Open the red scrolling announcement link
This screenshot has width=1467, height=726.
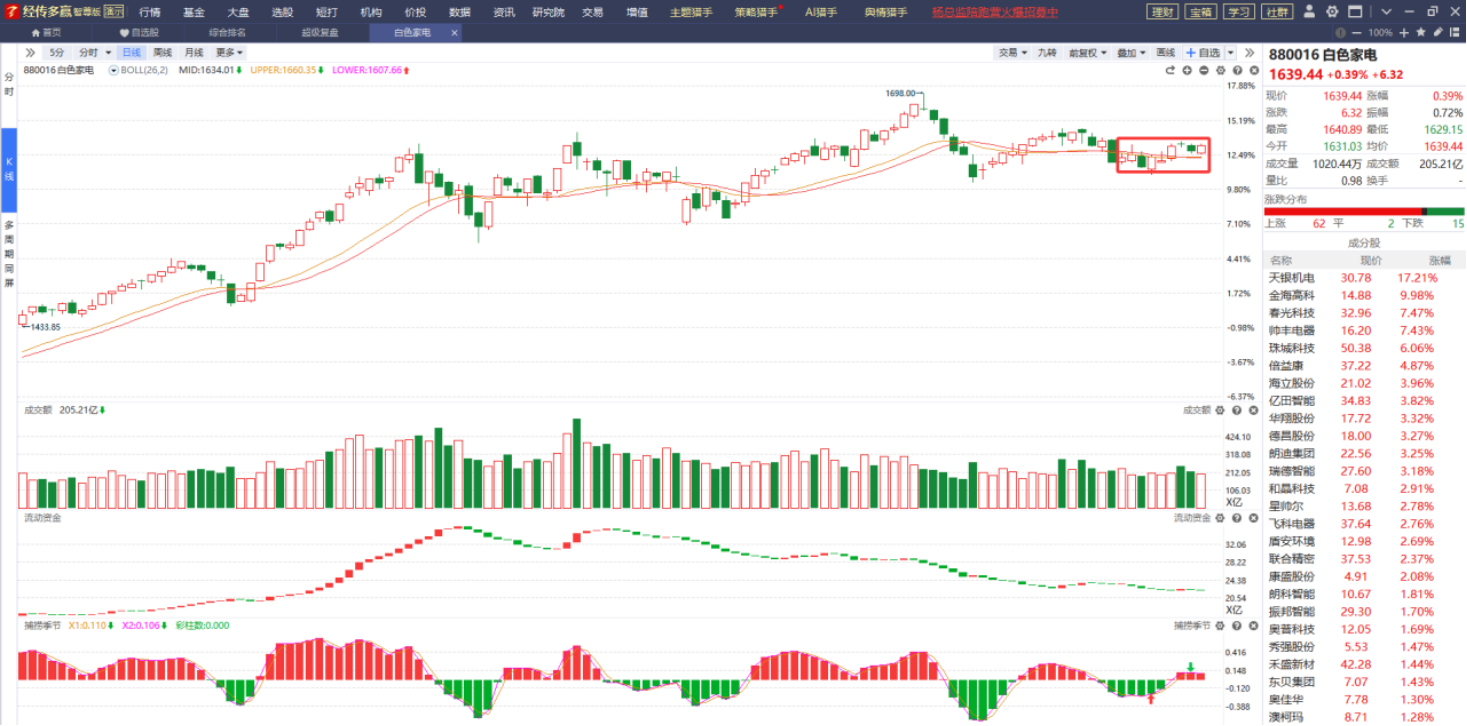point(994,12)
